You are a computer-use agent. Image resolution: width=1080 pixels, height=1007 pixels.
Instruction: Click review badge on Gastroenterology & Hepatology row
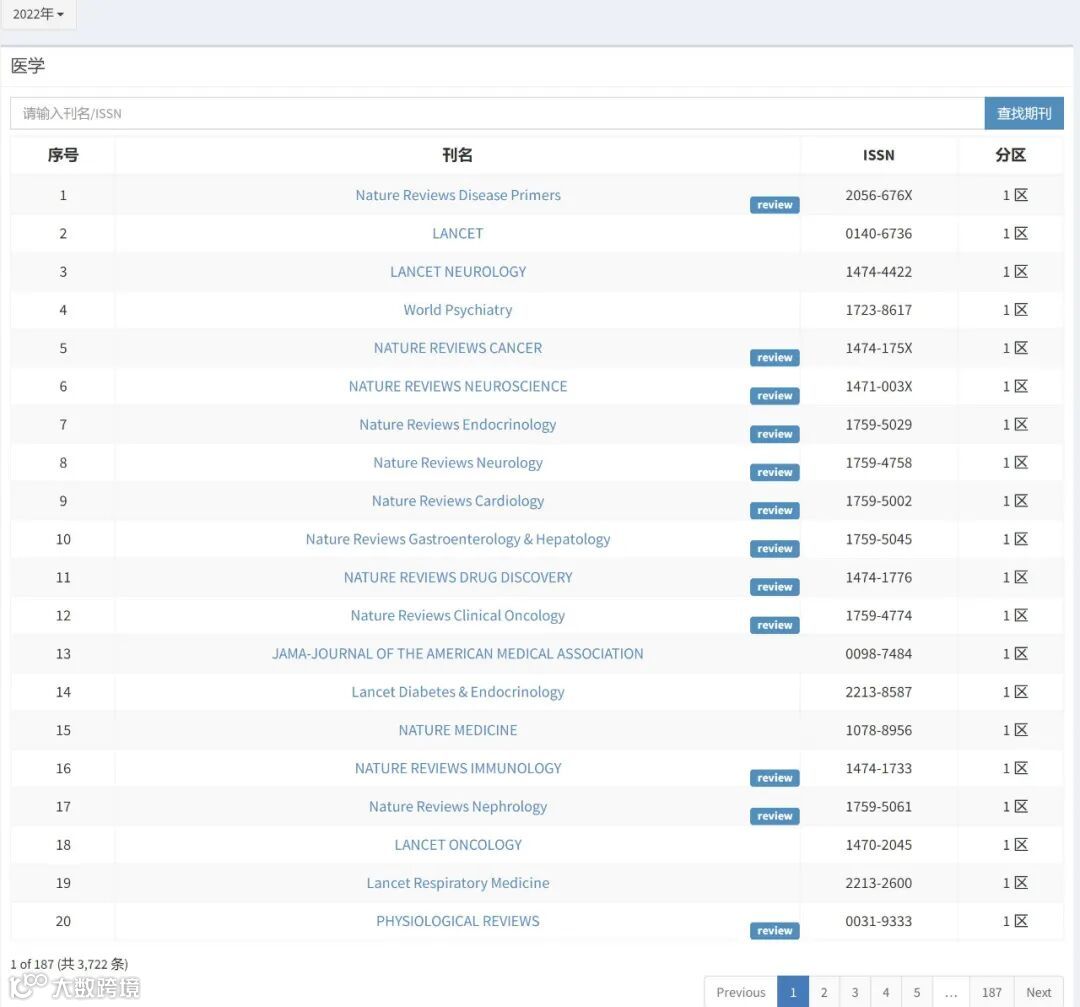pyautogui.click(x=774, y=549)
